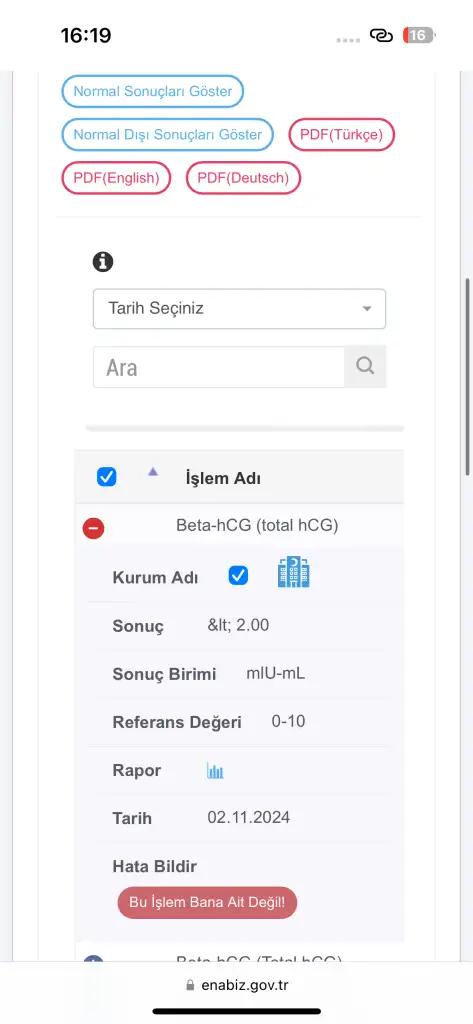Download PDF(Deutsch) report

point(243,178)
